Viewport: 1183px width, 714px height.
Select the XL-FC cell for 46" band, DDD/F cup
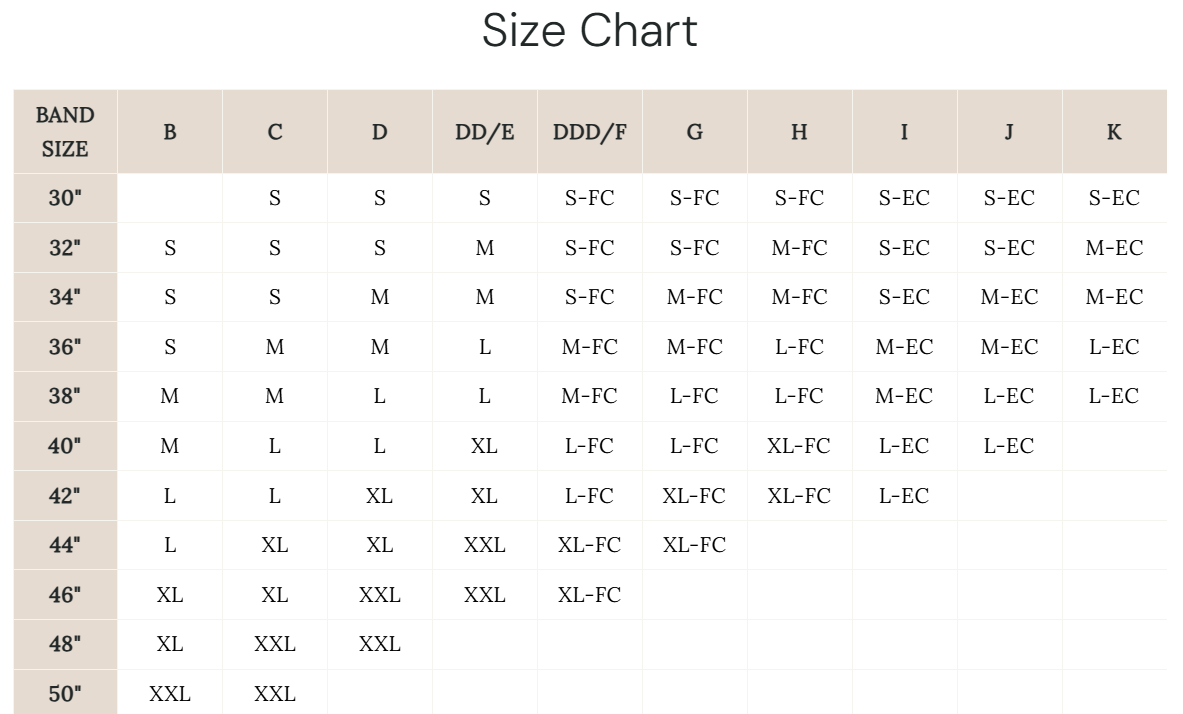(x=590, y=595)
